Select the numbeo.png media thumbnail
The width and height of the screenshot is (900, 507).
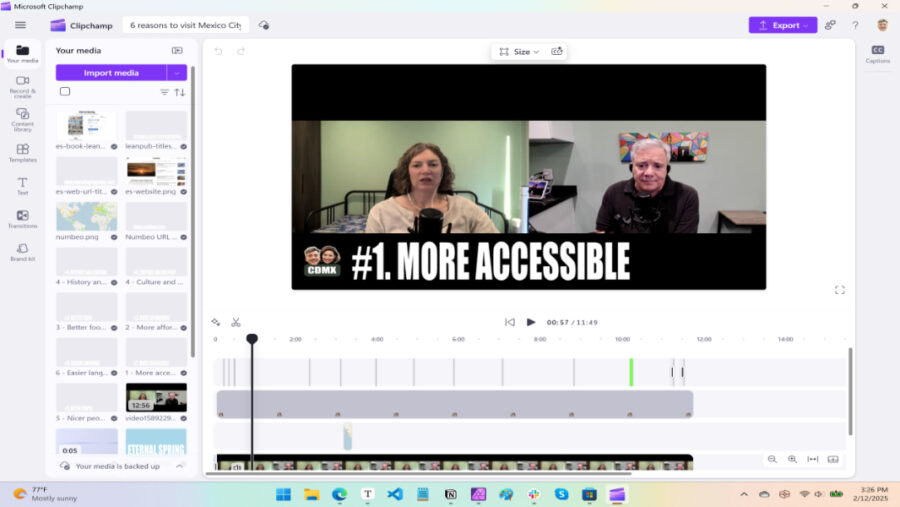pyautogui.click(x=86, y=217)
